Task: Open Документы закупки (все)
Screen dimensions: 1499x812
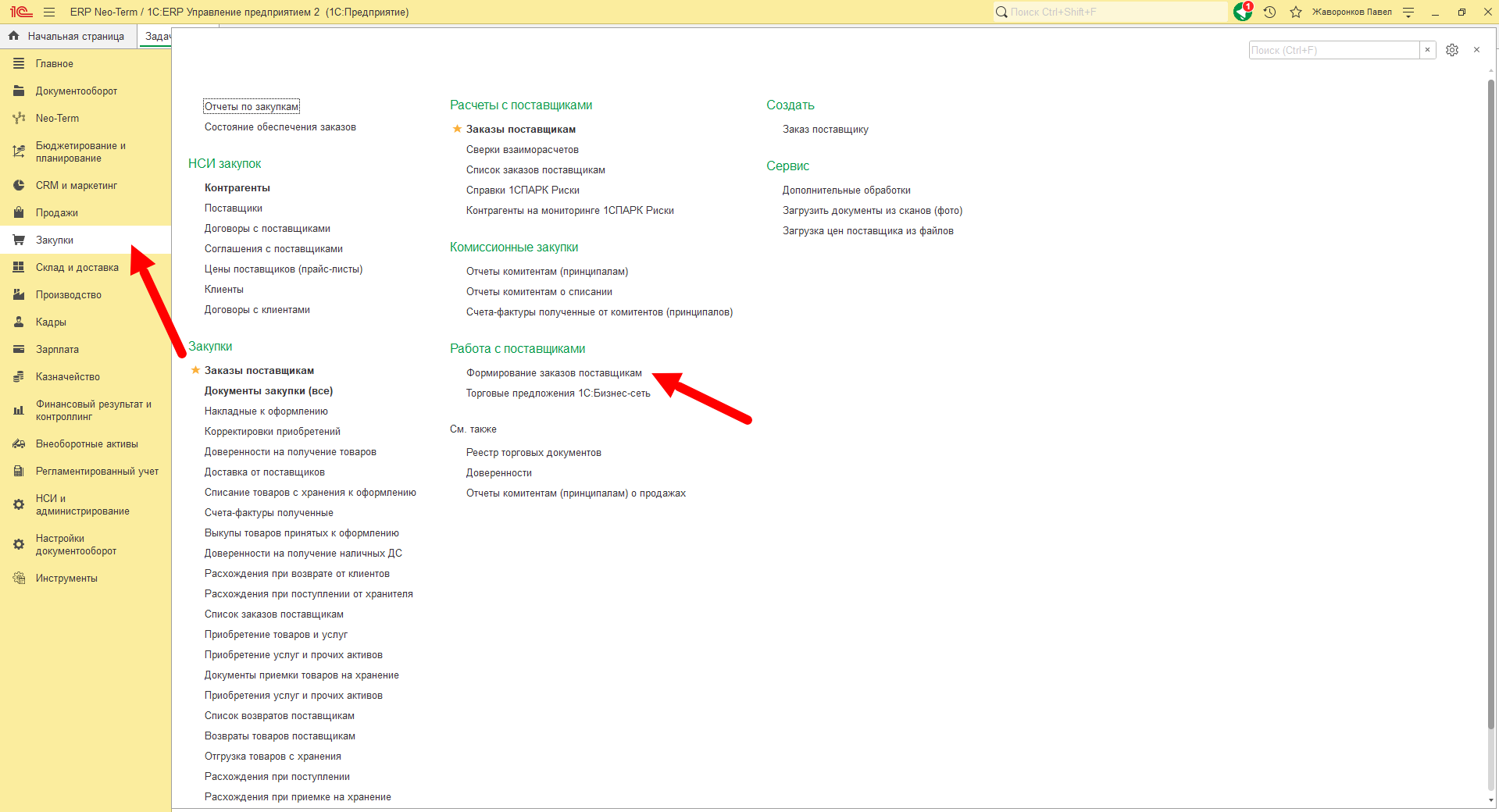Action: tap(269, 391)
